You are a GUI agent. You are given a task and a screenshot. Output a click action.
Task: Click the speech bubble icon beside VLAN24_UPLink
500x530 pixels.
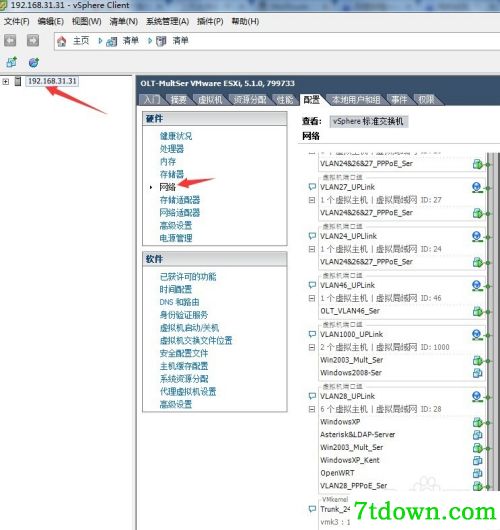pyautogui.click(x=312, y=236)
